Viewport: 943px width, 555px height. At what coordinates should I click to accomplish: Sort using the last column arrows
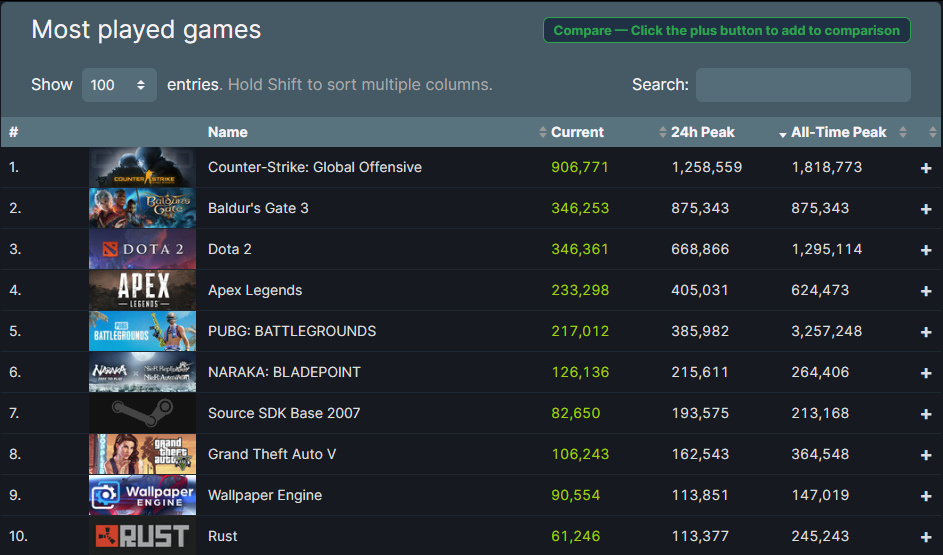(x=932, y=132)
